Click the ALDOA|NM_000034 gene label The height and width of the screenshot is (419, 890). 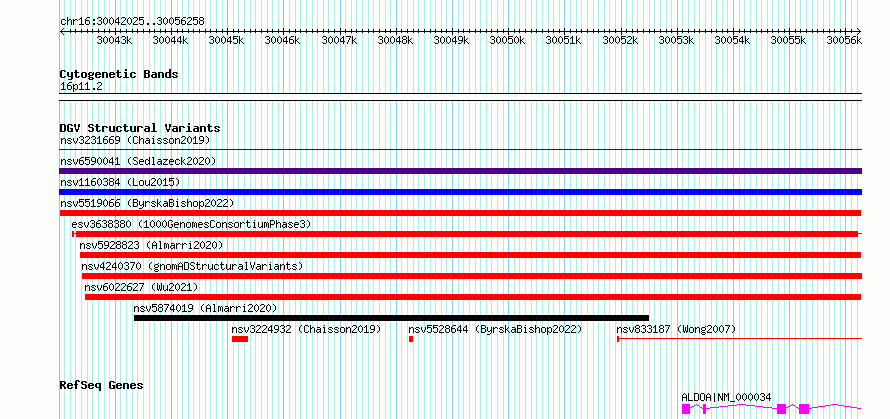[x=726, y=397]
